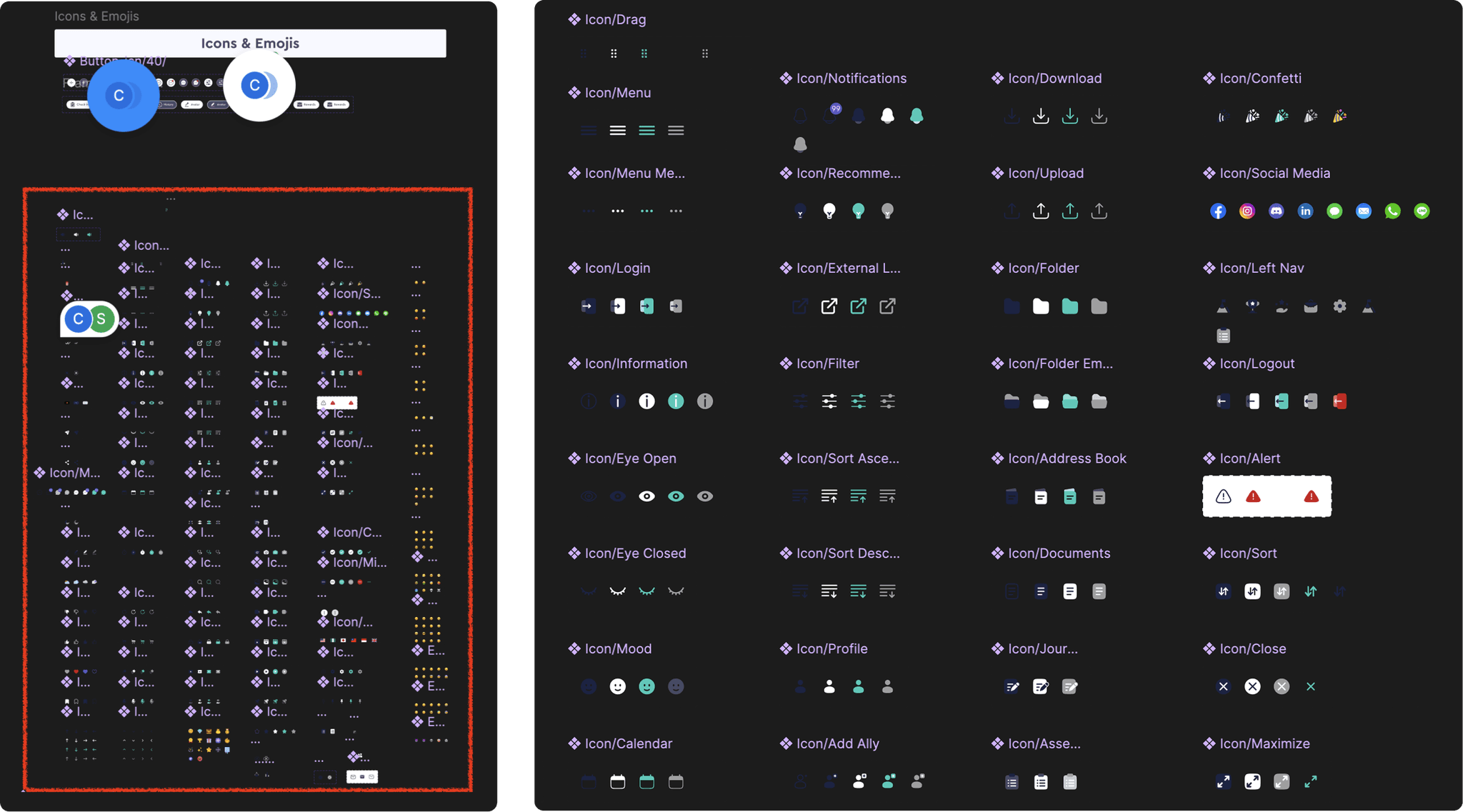The height and width of the screenshot is (812, 1463).
Task: Click the teal filter sliders icon
Action: tap(859, 401)
